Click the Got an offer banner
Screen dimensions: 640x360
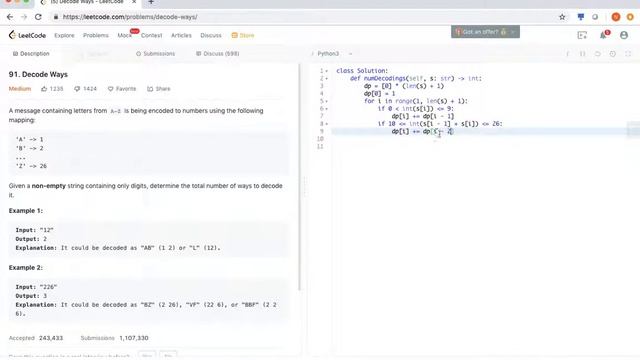(x=485, y=32)
